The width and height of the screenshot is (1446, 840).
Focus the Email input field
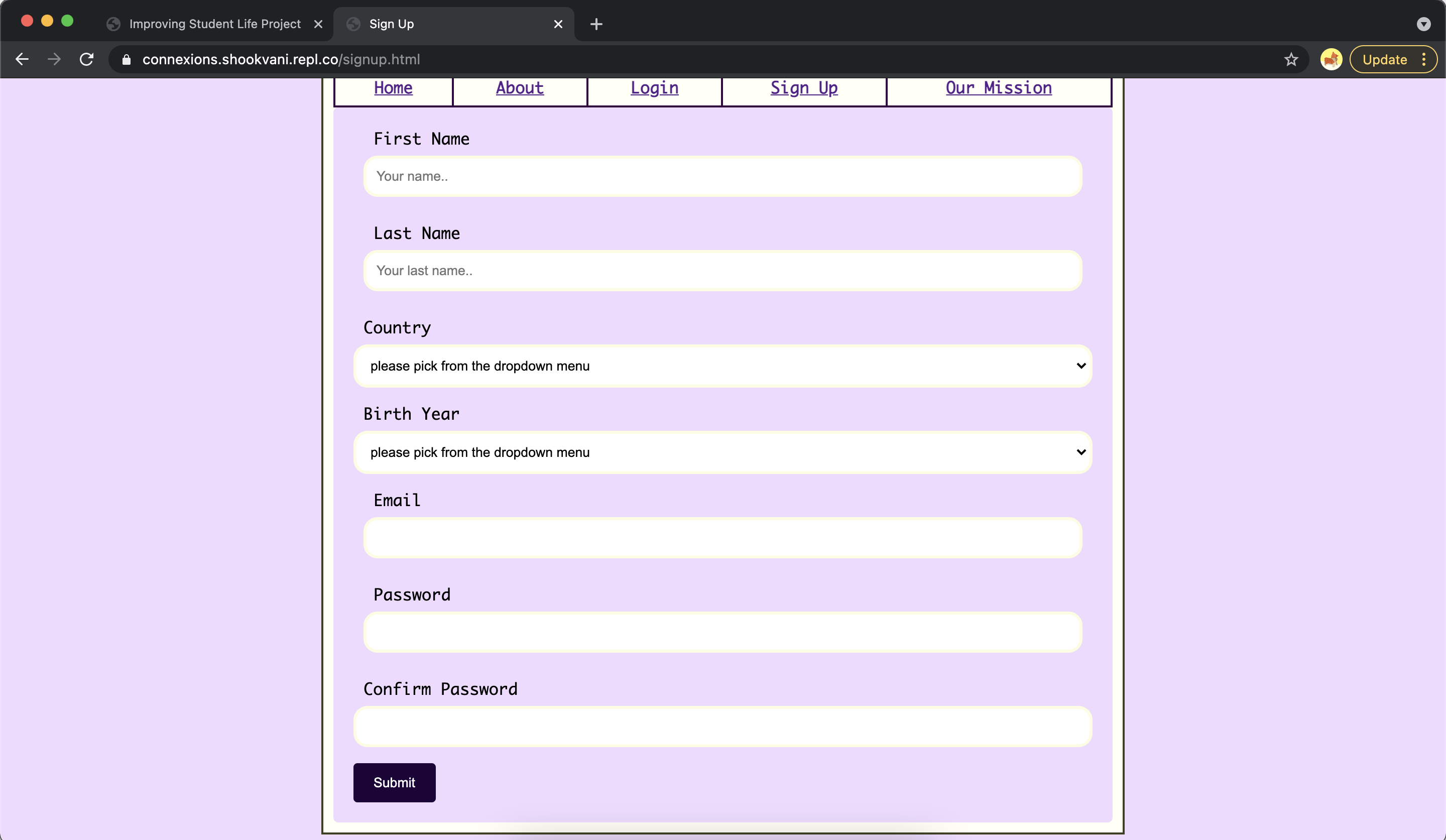(x=722, y=538)
